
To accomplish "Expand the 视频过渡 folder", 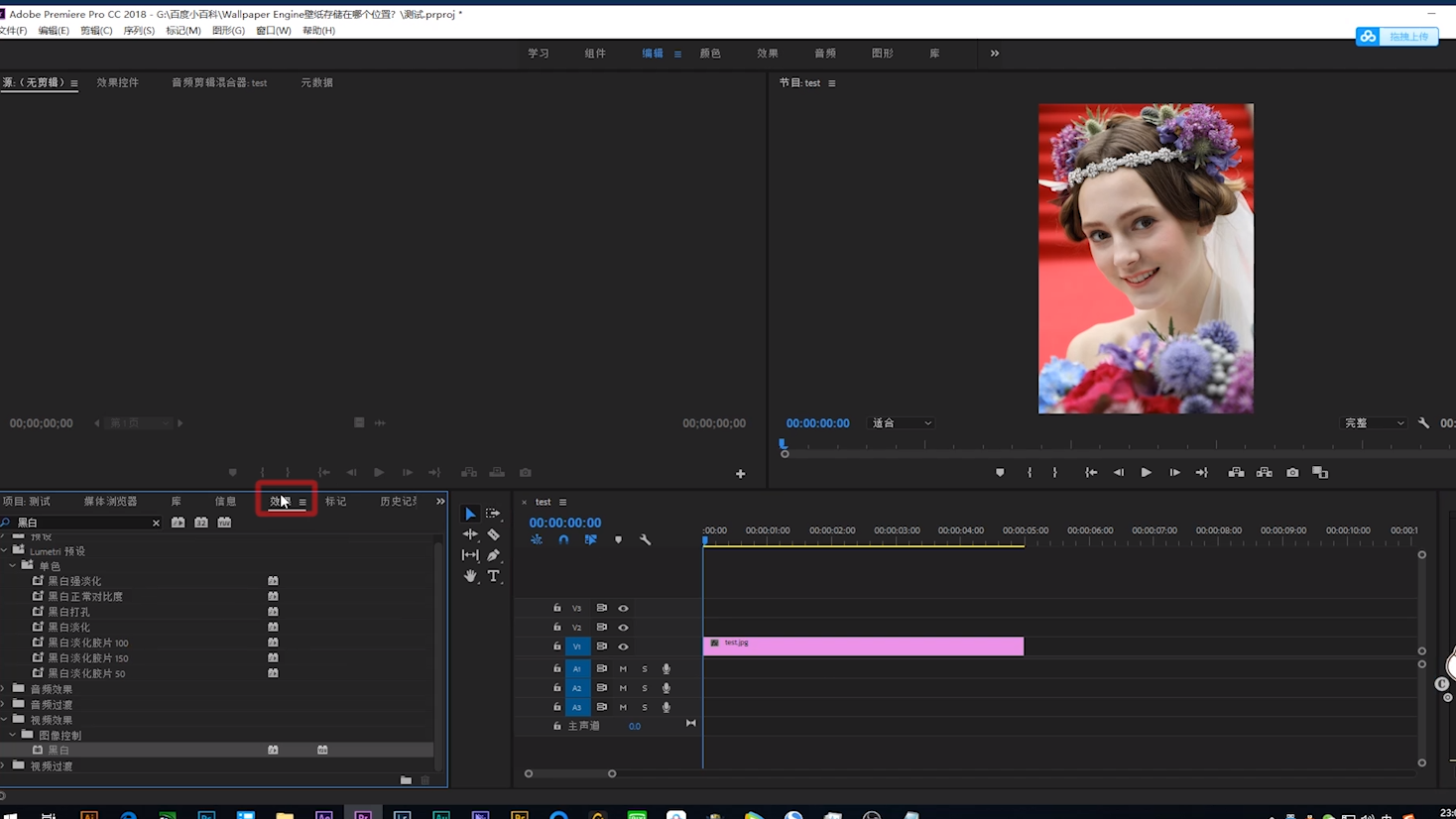I will [x=4, y=766].
